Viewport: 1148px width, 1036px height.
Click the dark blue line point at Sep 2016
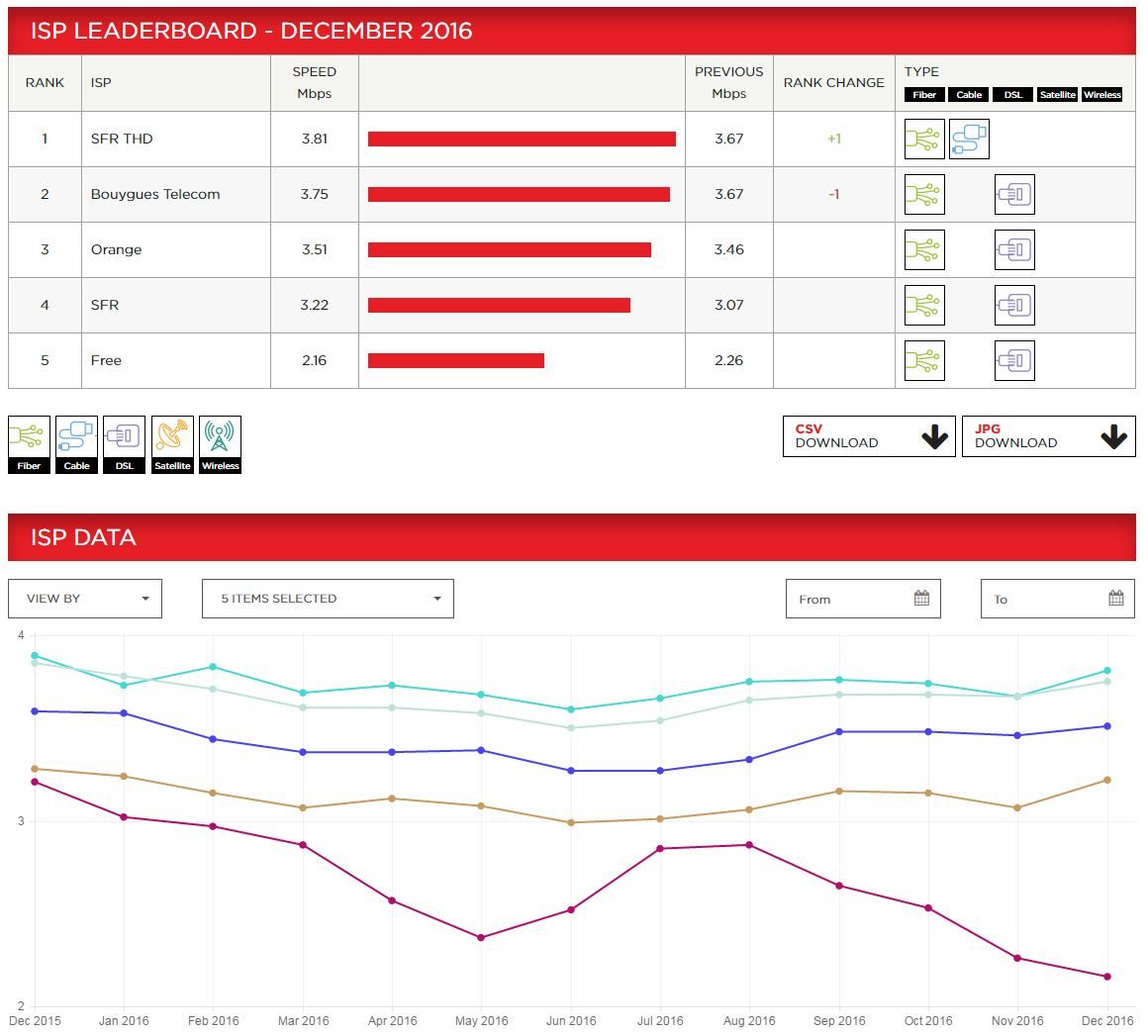839,732
